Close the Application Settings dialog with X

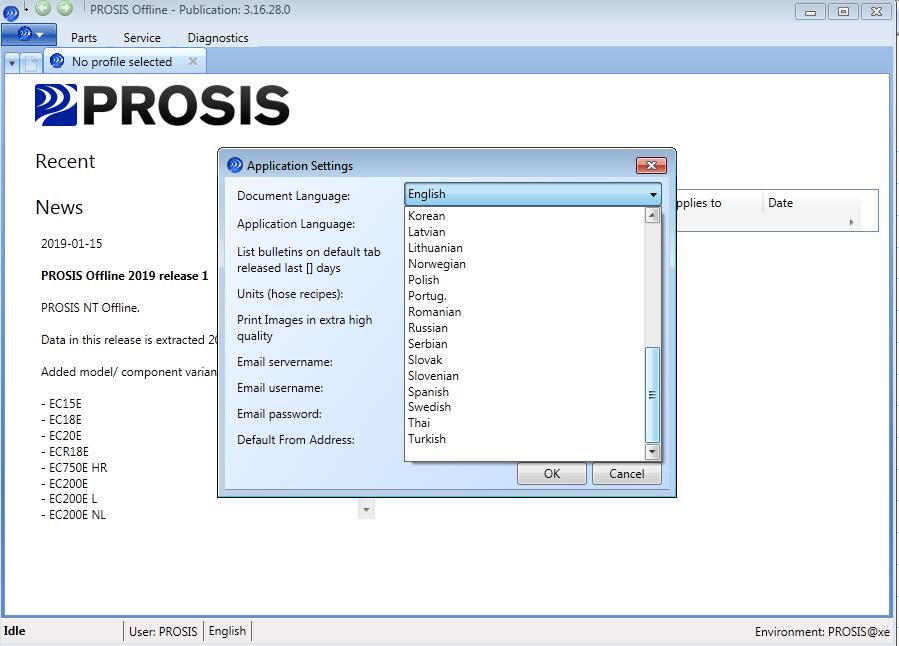[650, 166]
